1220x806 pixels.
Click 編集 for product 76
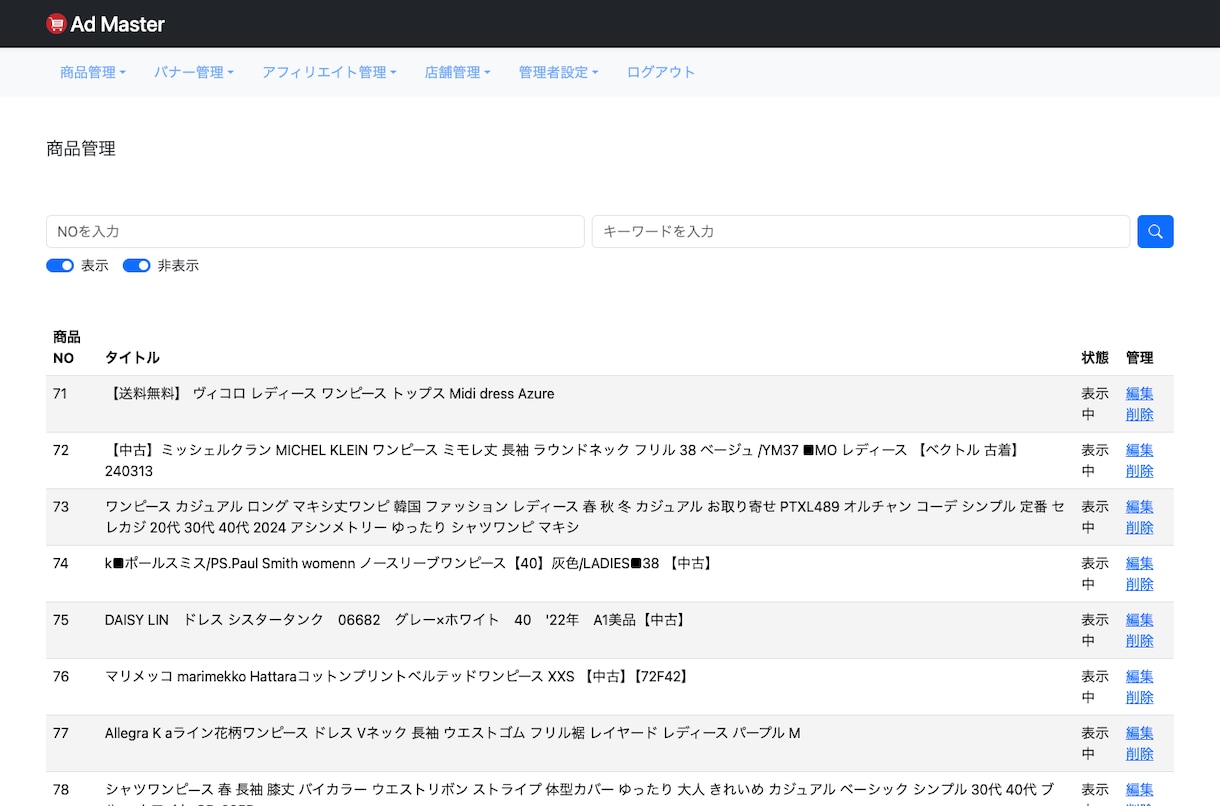click(x=1140, y=676)
